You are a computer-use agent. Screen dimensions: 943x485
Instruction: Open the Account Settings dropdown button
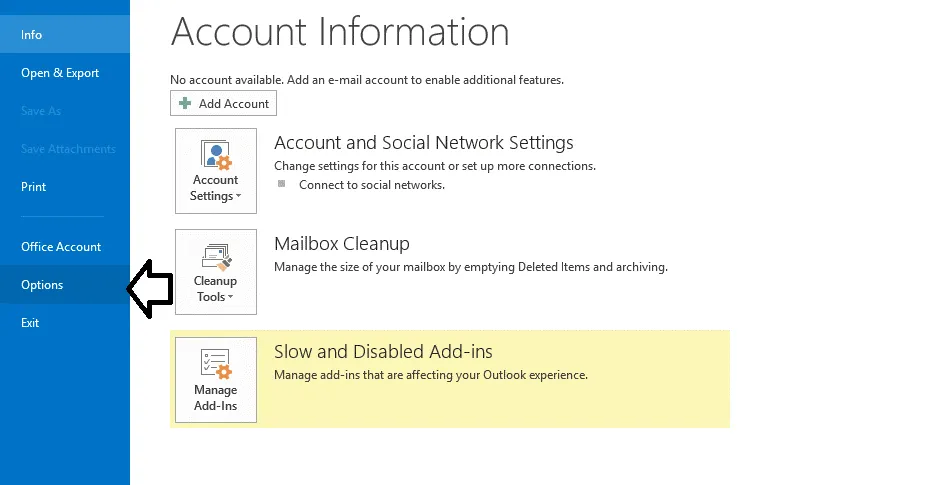[x=216, y=171]
